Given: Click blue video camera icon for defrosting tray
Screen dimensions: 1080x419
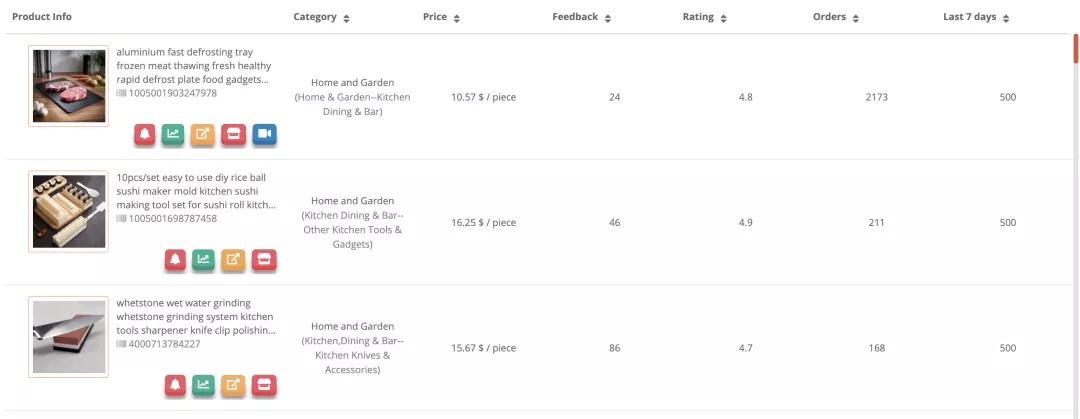Looking at the screenshot, I should [x=264, y=134].
